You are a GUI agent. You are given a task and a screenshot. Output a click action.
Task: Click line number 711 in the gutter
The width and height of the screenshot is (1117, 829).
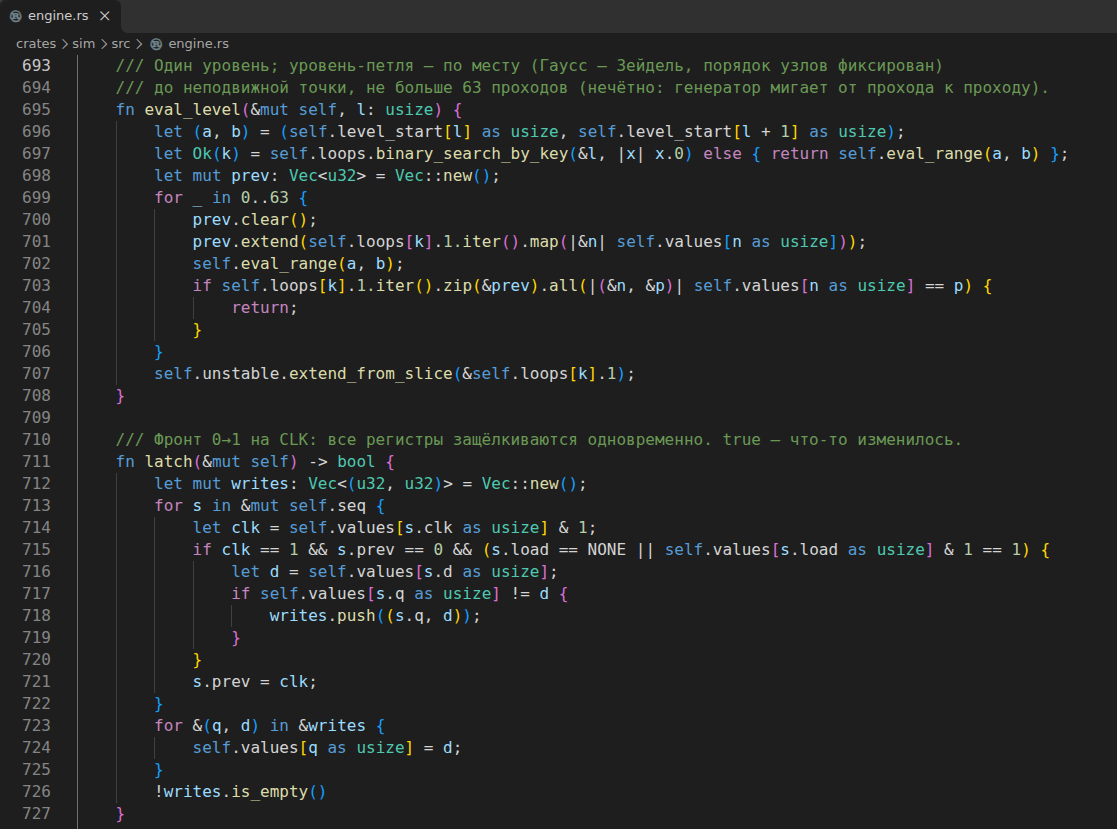(36, 462)
